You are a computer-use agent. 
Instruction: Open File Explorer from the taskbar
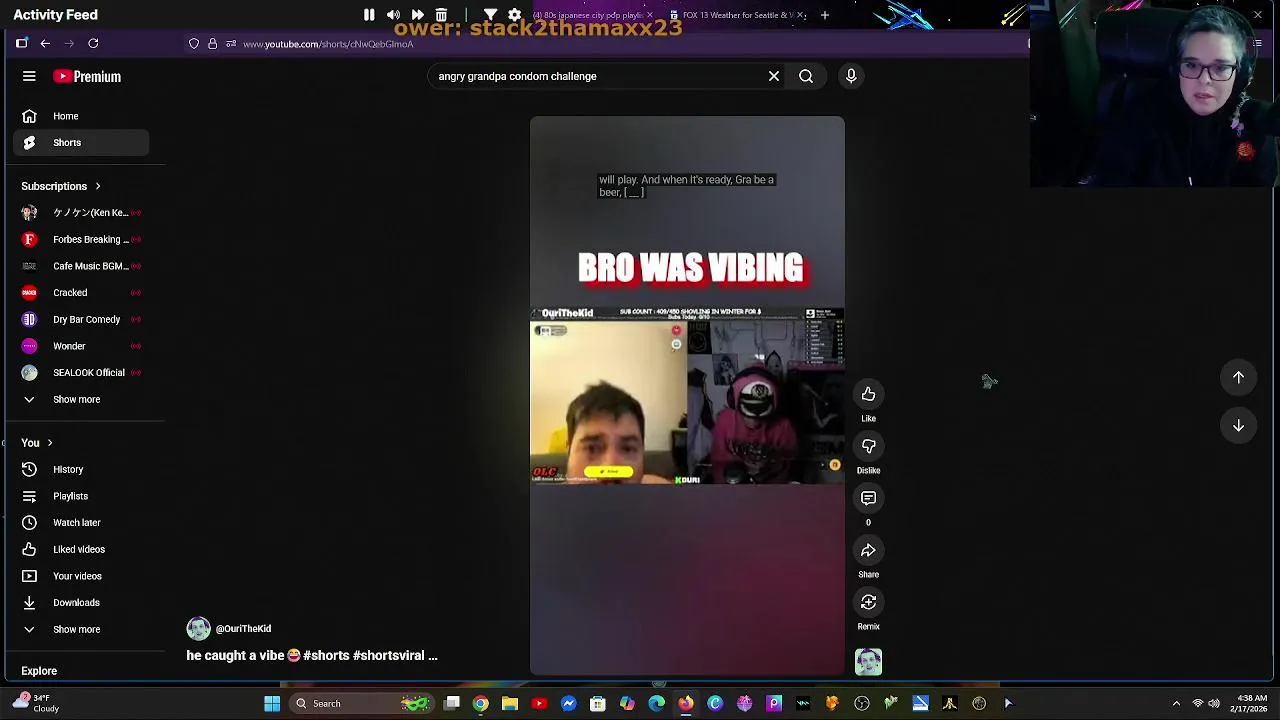pos(510,703)
